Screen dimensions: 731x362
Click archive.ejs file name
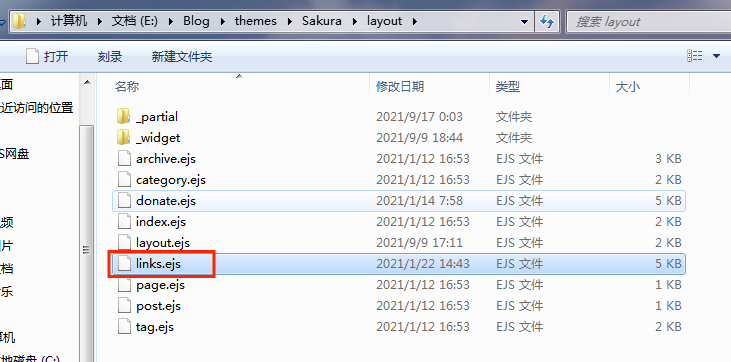coord(166,159)
